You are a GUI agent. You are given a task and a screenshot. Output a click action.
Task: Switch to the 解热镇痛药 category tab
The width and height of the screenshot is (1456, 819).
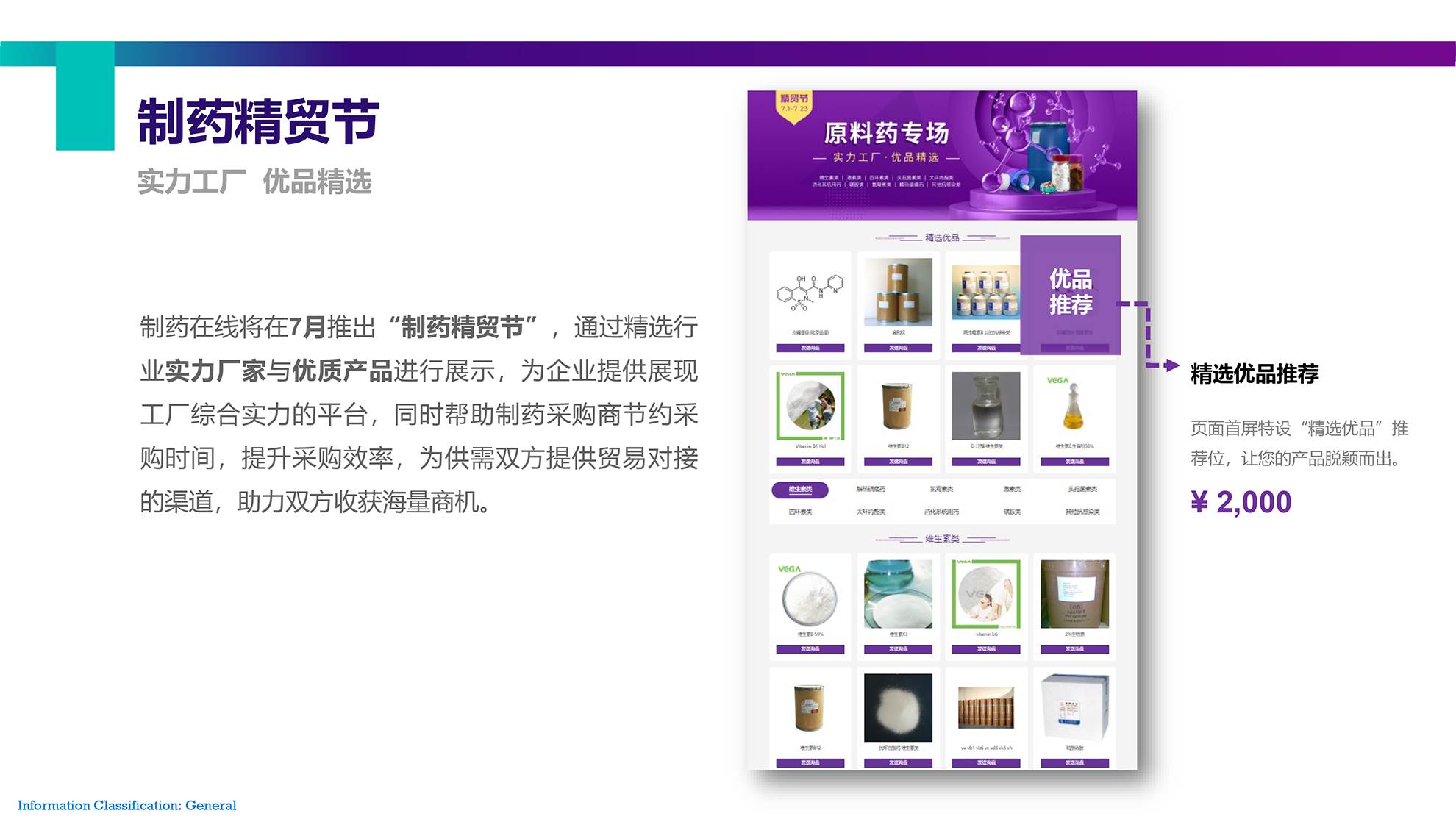pos(871,490)
